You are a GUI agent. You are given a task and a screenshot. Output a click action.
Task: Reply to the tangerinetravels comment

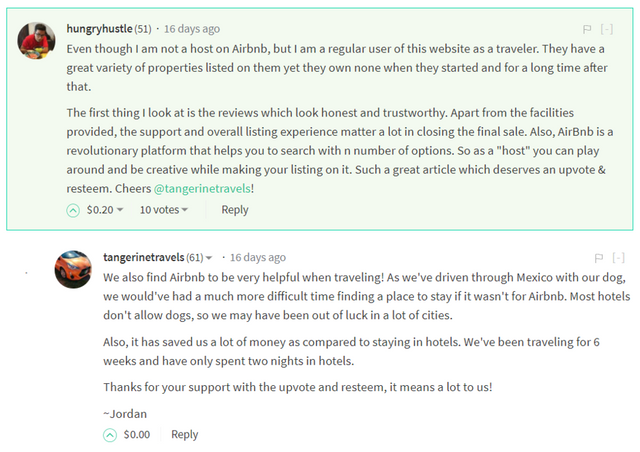[x=184, y=434]
